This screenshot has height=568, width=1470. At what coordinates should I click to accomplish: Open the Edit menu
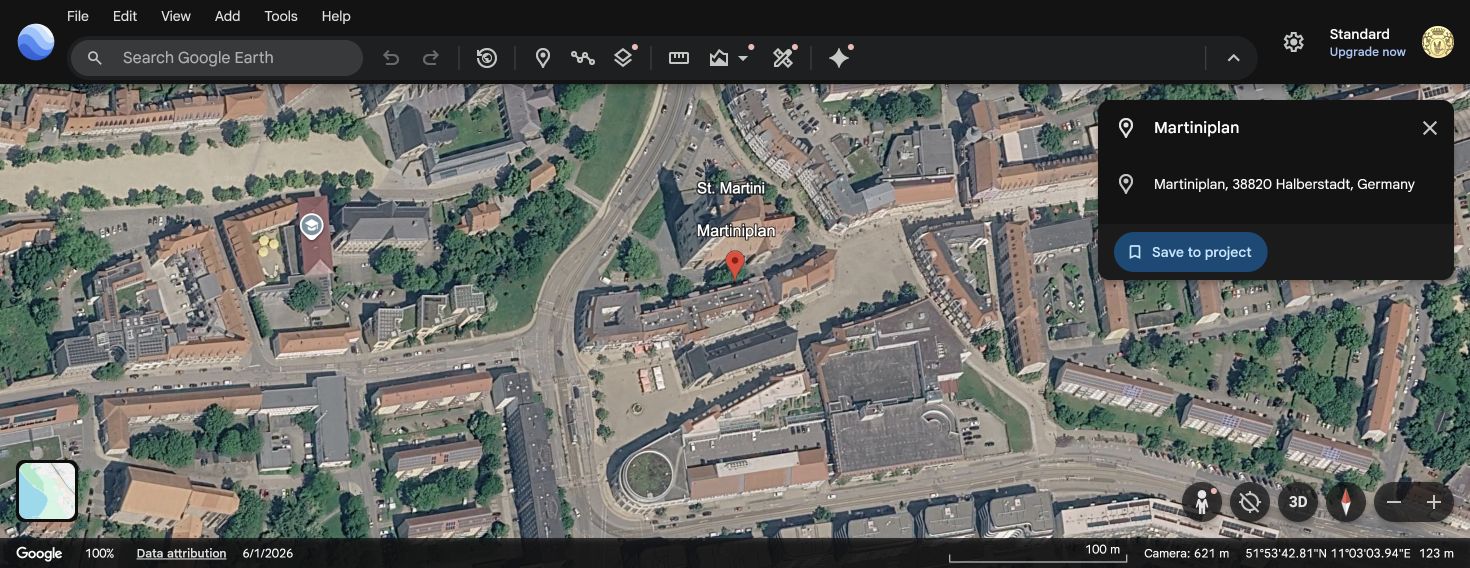(x=125, y=16)
